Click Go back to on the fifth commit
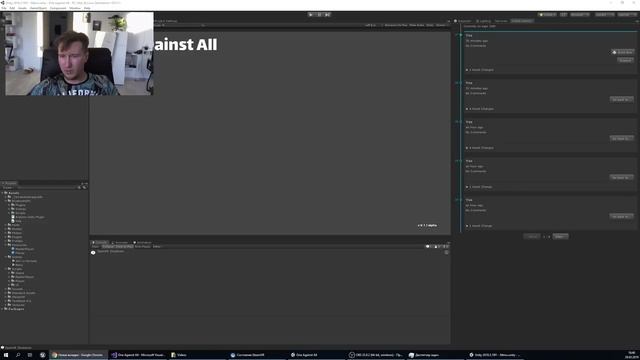This screenshot has height=360, width=640. [622, 216]
